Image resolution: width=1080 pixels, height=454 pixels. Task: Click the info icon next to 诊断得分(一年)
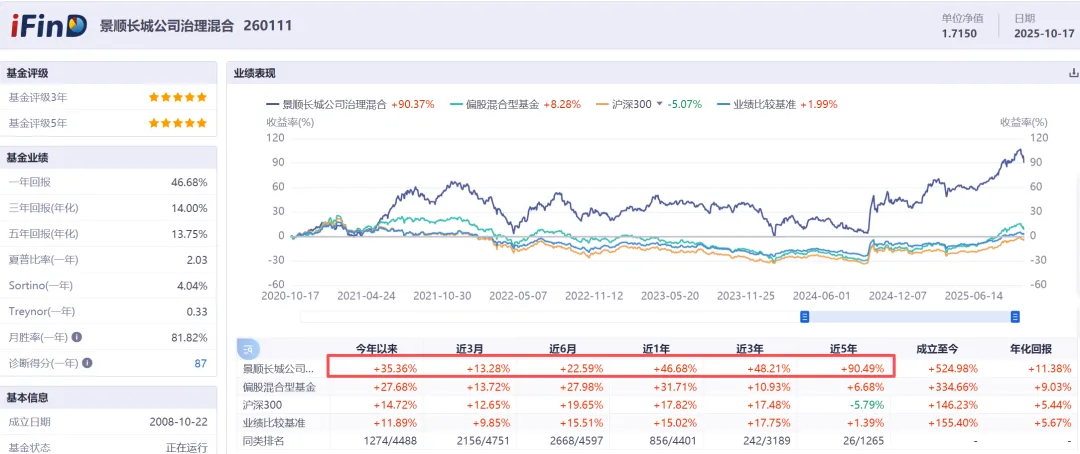(86, 363)
